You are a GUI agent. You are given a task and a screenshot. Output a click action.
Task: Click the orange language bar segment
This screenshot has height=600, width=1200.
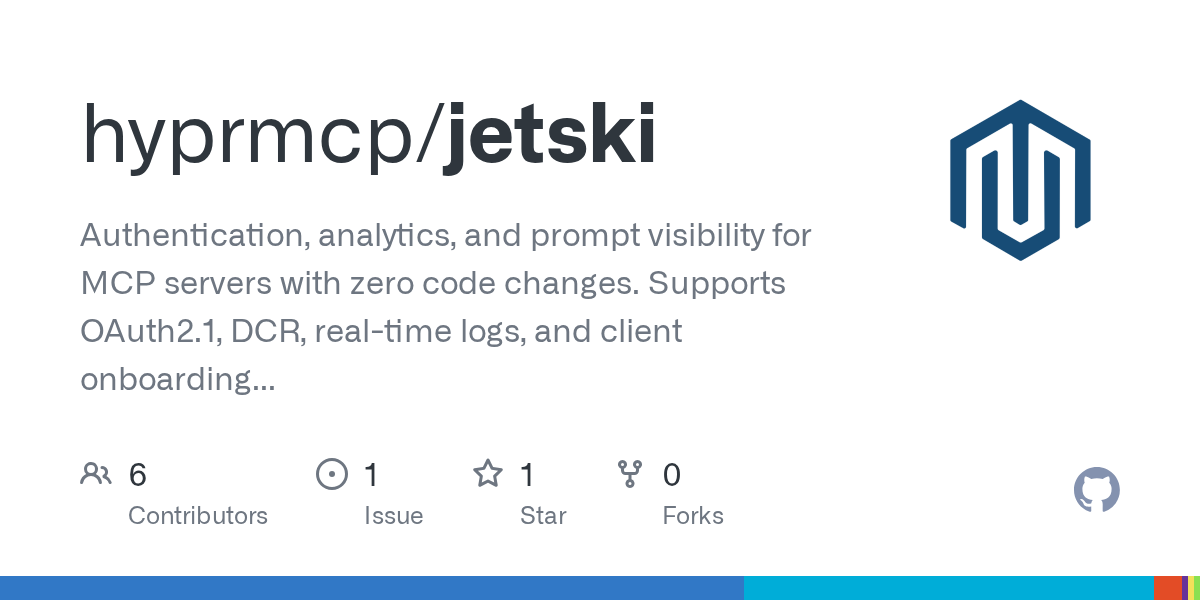pyautogui.click(x=1167, y=588)
